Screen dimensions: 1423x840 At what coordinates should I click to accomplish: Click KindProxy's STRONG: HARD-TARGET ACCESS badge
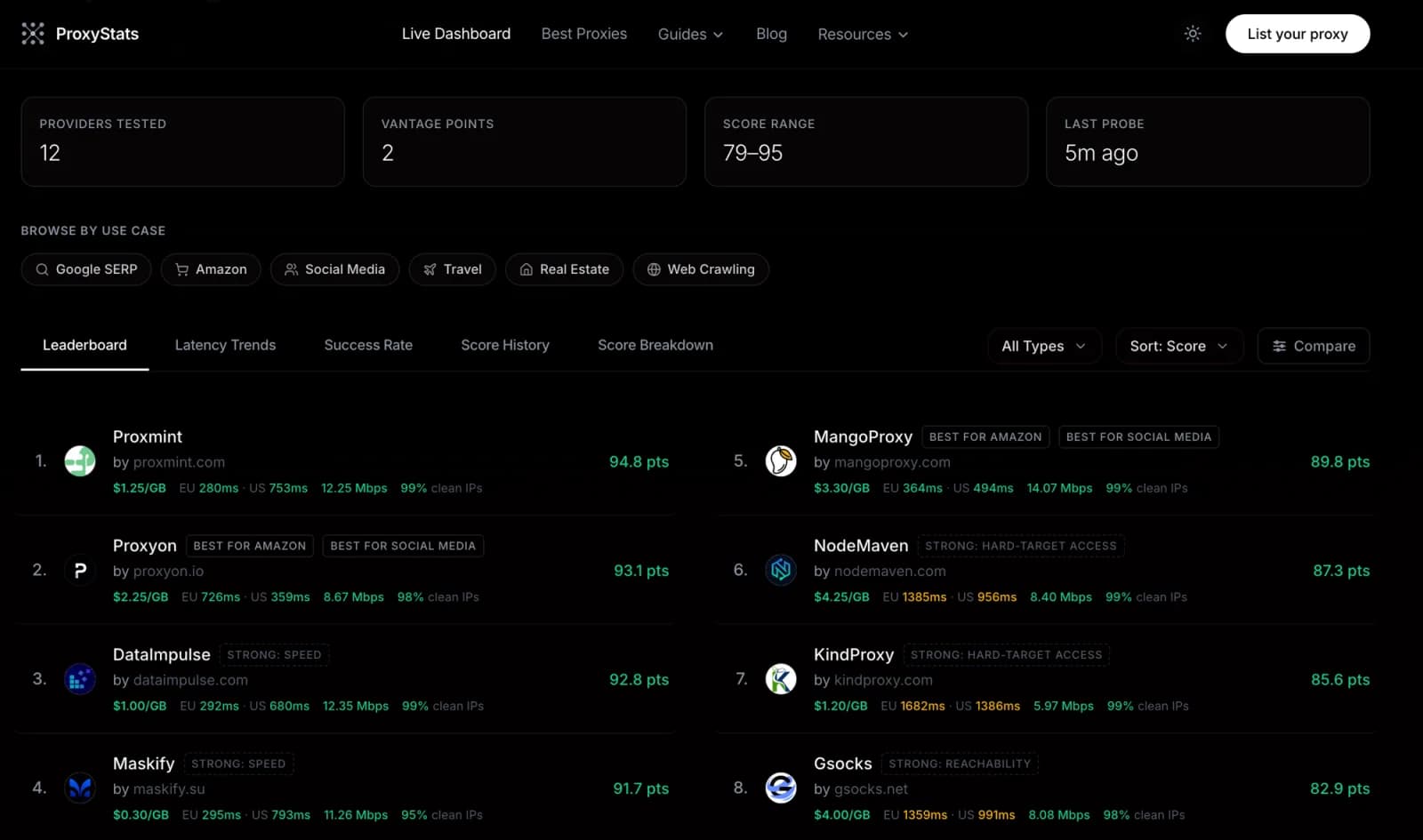[x=1007, y=655]
